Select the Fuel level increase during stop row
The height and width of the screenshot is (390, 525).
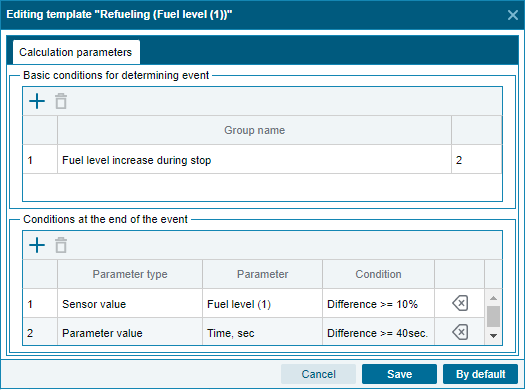pyautogui.click(x=262, y=160)
